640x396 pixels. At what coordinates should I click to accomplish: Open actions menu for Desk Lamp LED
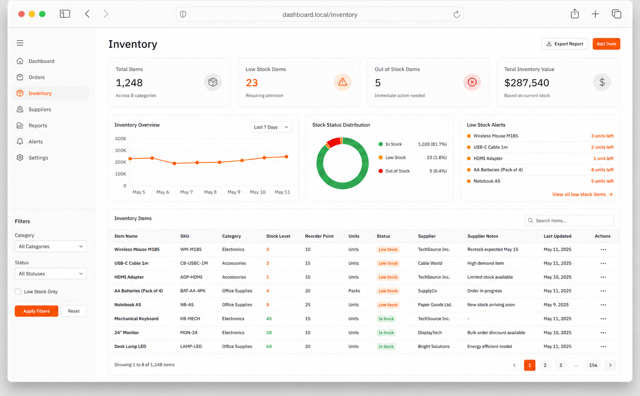pyautogui.click(x=603, y=347)
